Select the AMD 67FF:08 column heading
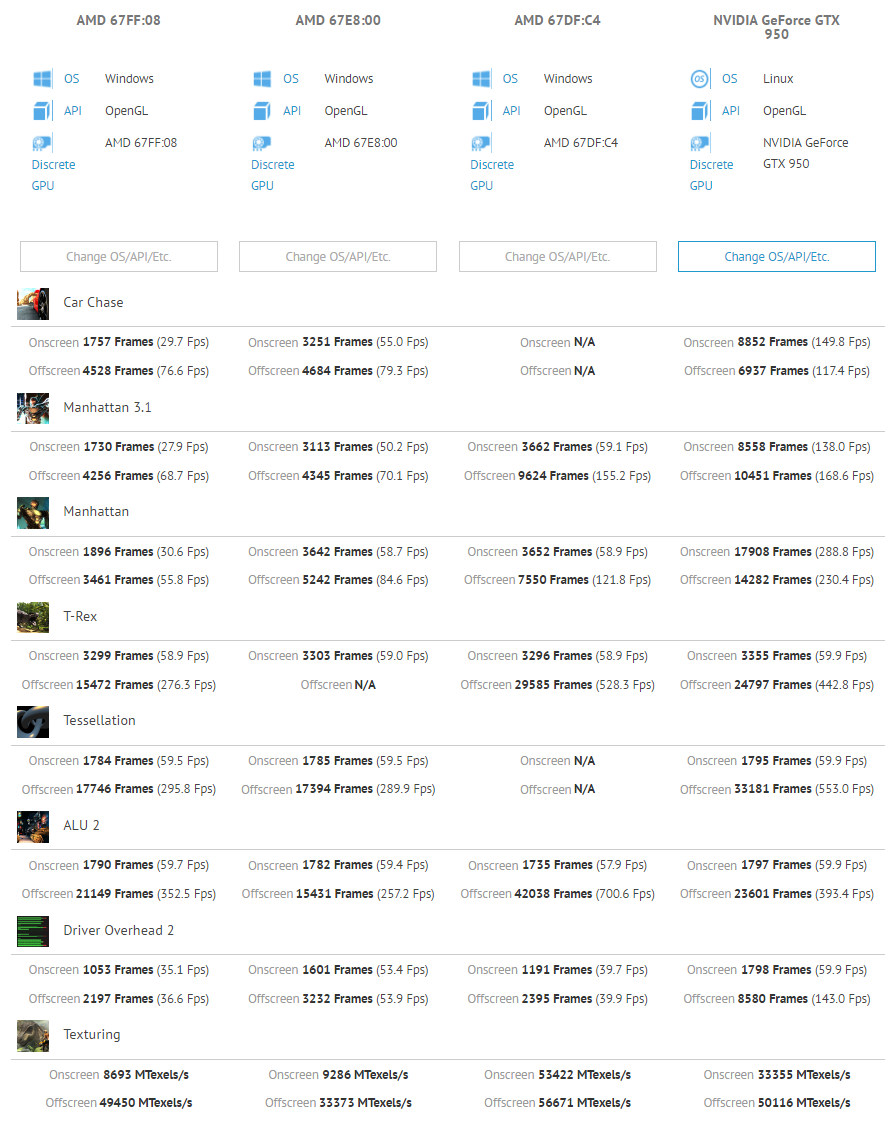This screenshot has width=885, height=1122. pos(119,20)
